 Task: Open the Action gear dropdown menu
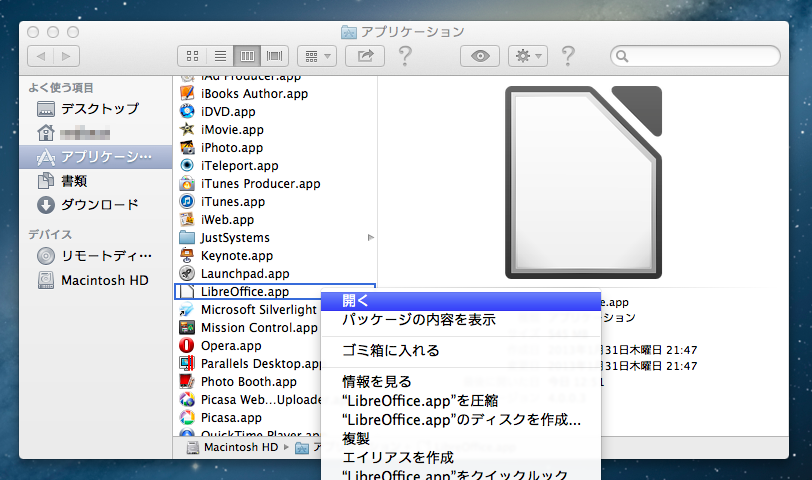pyautogui.click(x=528, y=56)
